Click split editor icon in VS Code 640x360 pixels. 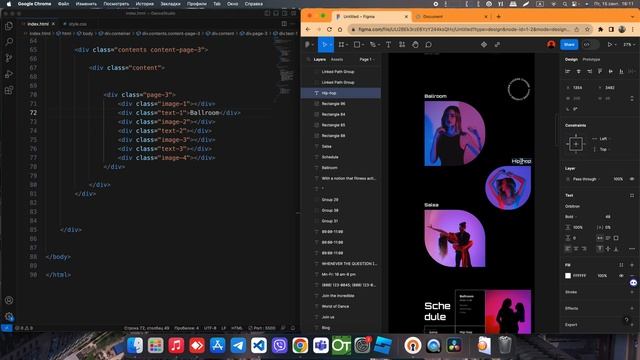tap(284, 24)
